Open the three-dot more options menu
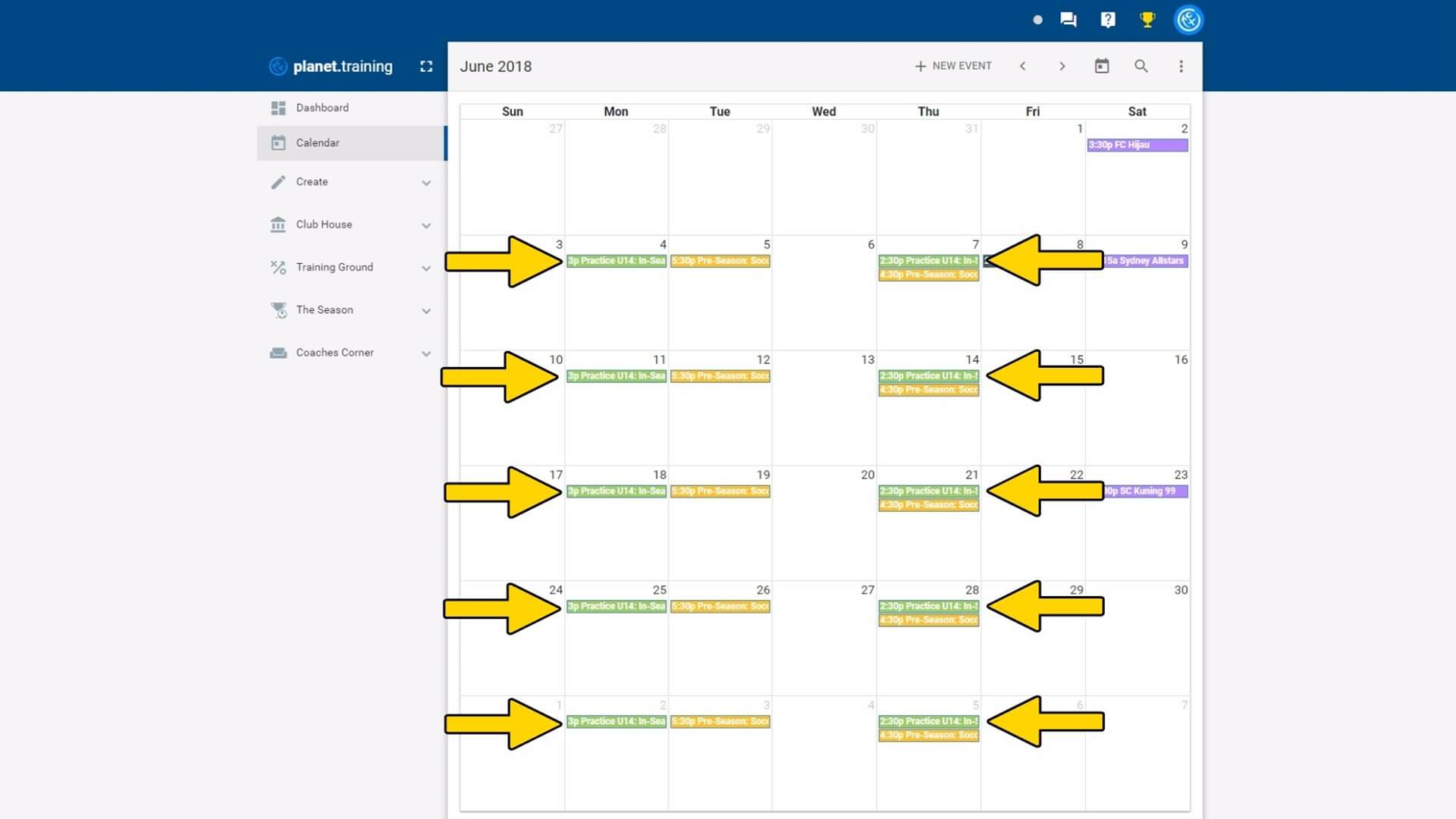Image resolution: width=1456 pixels, height=819 pixels. point(1181,66)
